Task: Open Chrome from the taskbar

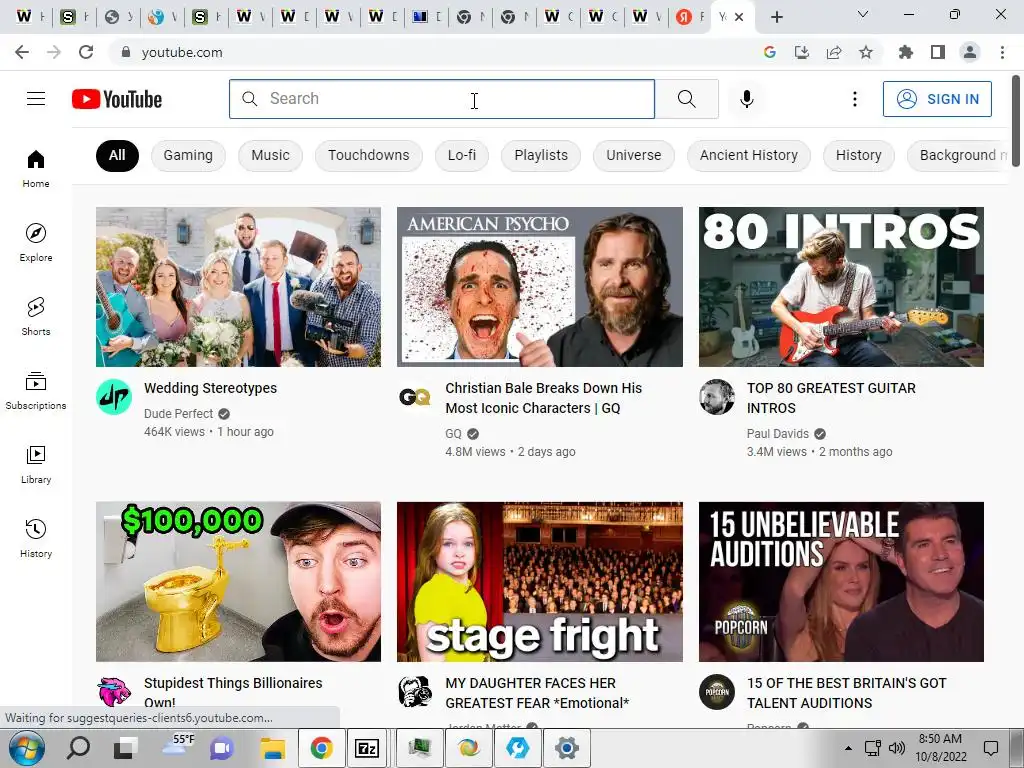Action: coord(321,748)
